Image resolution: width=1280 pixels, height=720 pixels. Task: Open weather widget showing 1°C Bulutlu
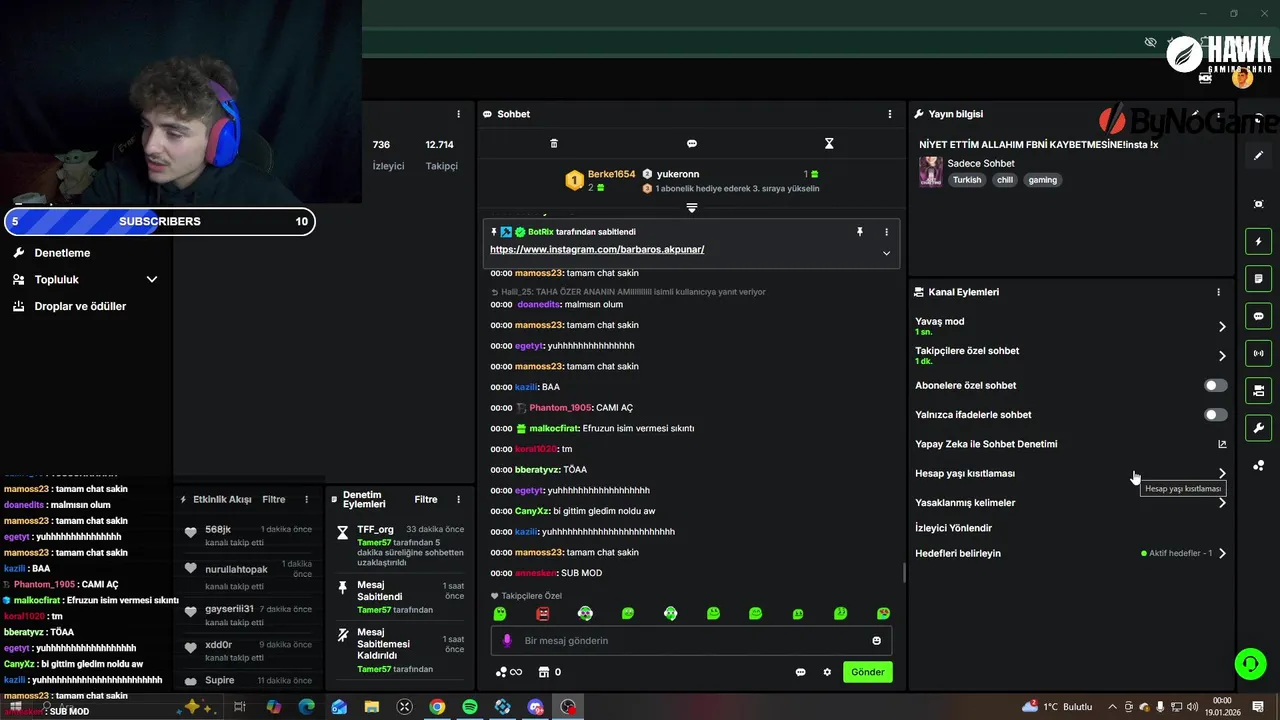click(1058, 707)
